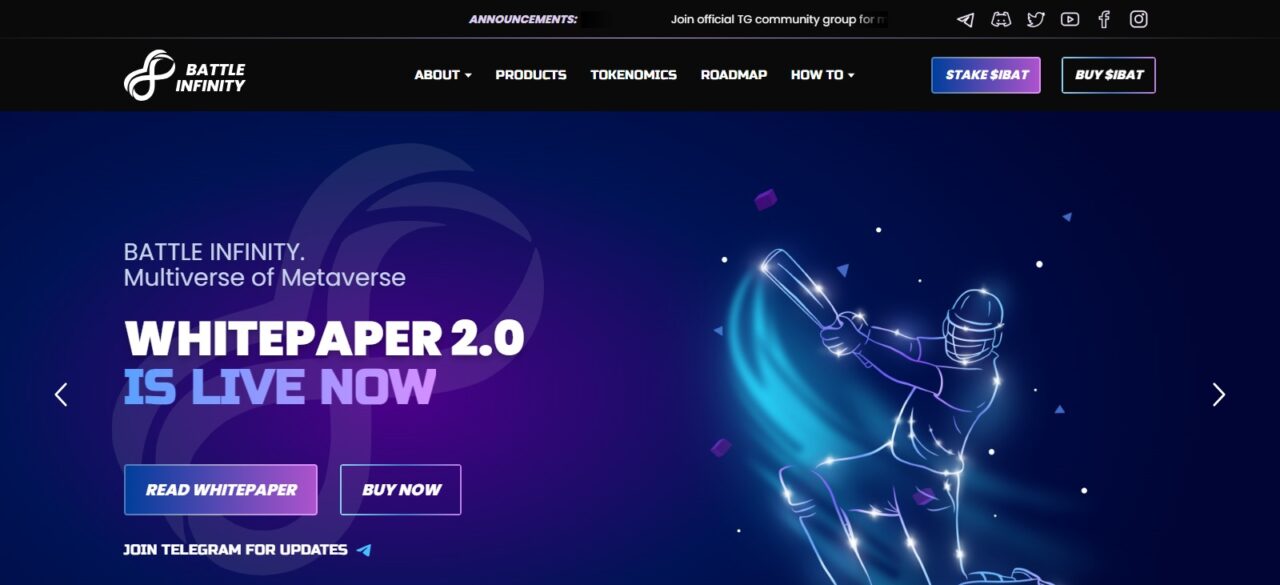This screenshot has width=1280, height=585.
Task: Click the STAKE $IBAT button
Action: coord(986,75)
